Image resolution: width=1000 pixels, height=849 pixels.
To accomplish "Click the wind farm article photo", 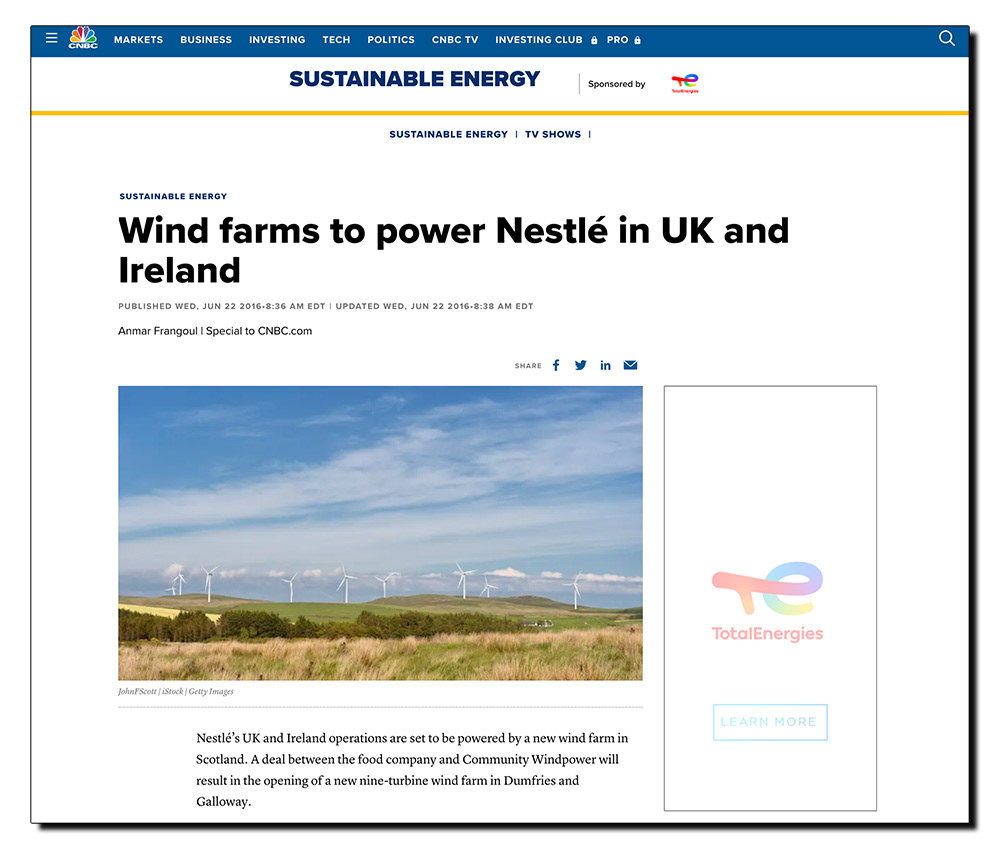I will (380, 533).
